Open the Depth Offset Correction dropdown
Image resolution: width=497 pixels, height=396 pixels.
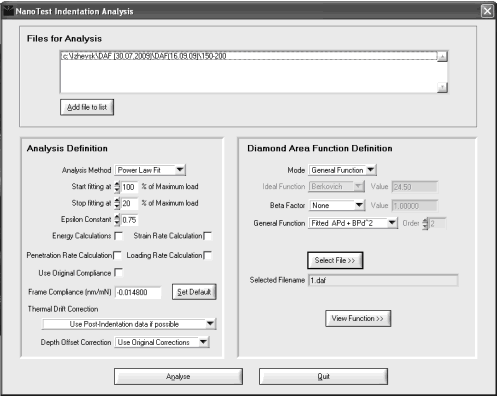click(162, 342)
